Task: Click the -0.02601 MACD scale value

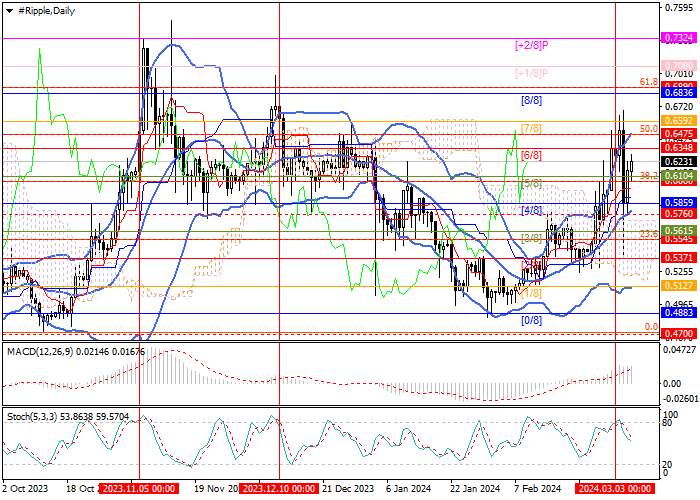Action: coord(679,399)
